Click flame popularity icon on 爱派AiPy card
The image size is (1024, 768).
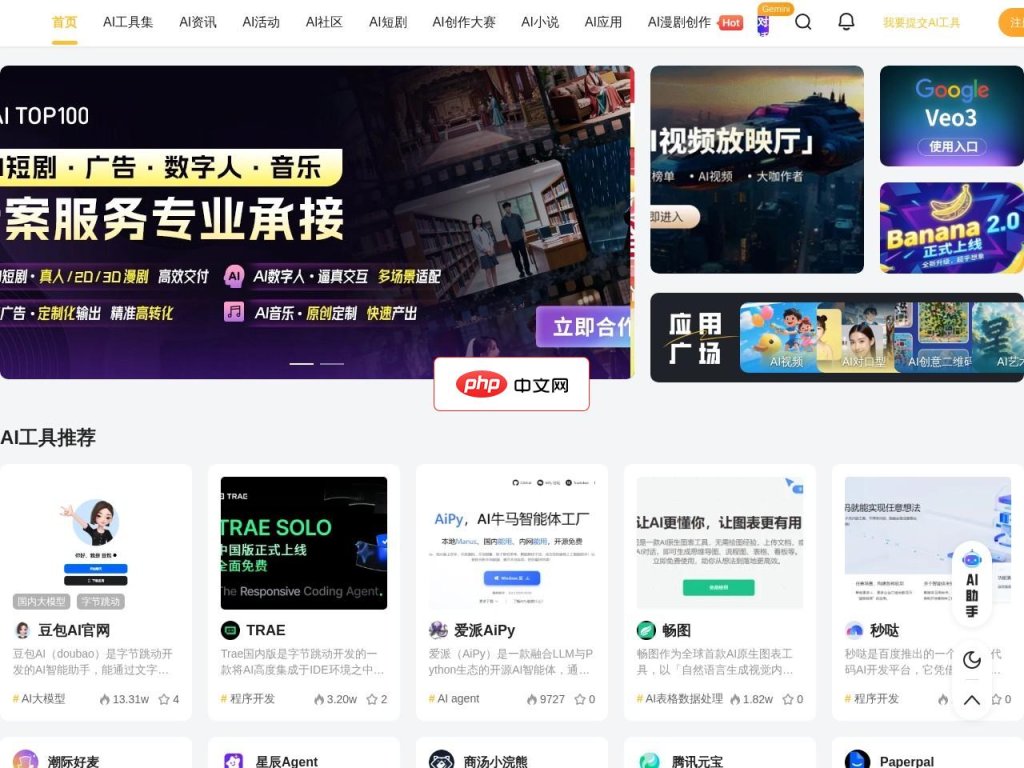click(x=532, y=699)
